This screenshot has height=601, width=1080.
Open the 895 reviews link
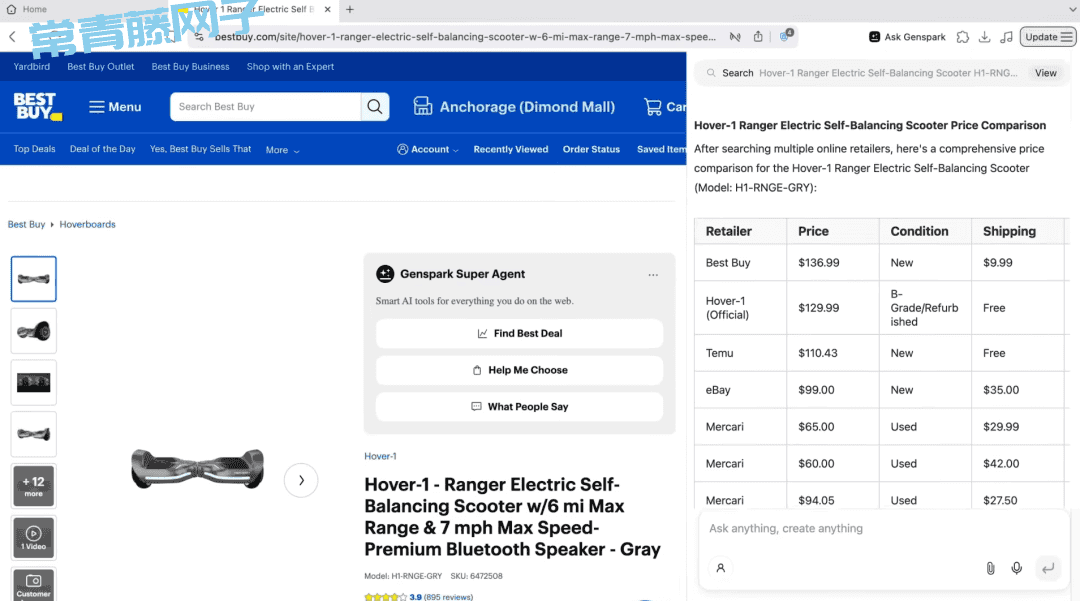tap(448, 597)
